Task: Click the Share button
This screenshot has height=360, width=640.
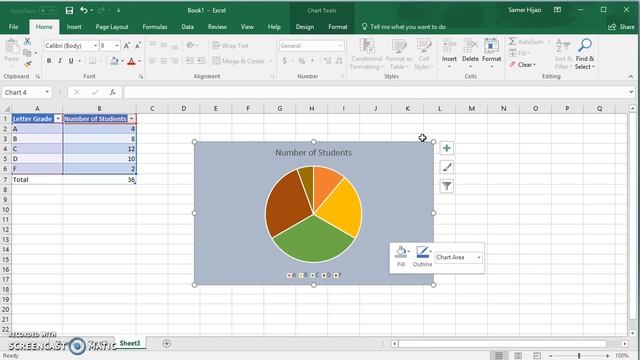Action: 622,27
